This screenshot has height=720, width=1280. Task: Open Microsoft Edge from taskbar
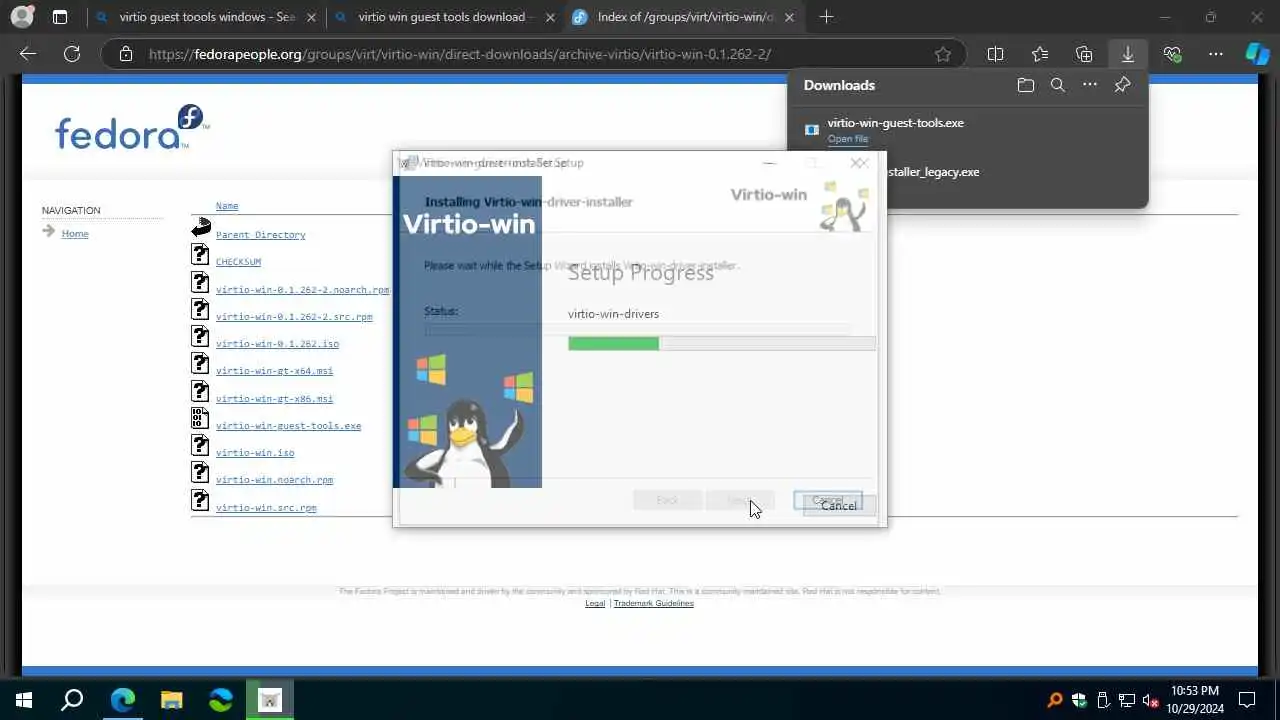(x=123, y=700)
